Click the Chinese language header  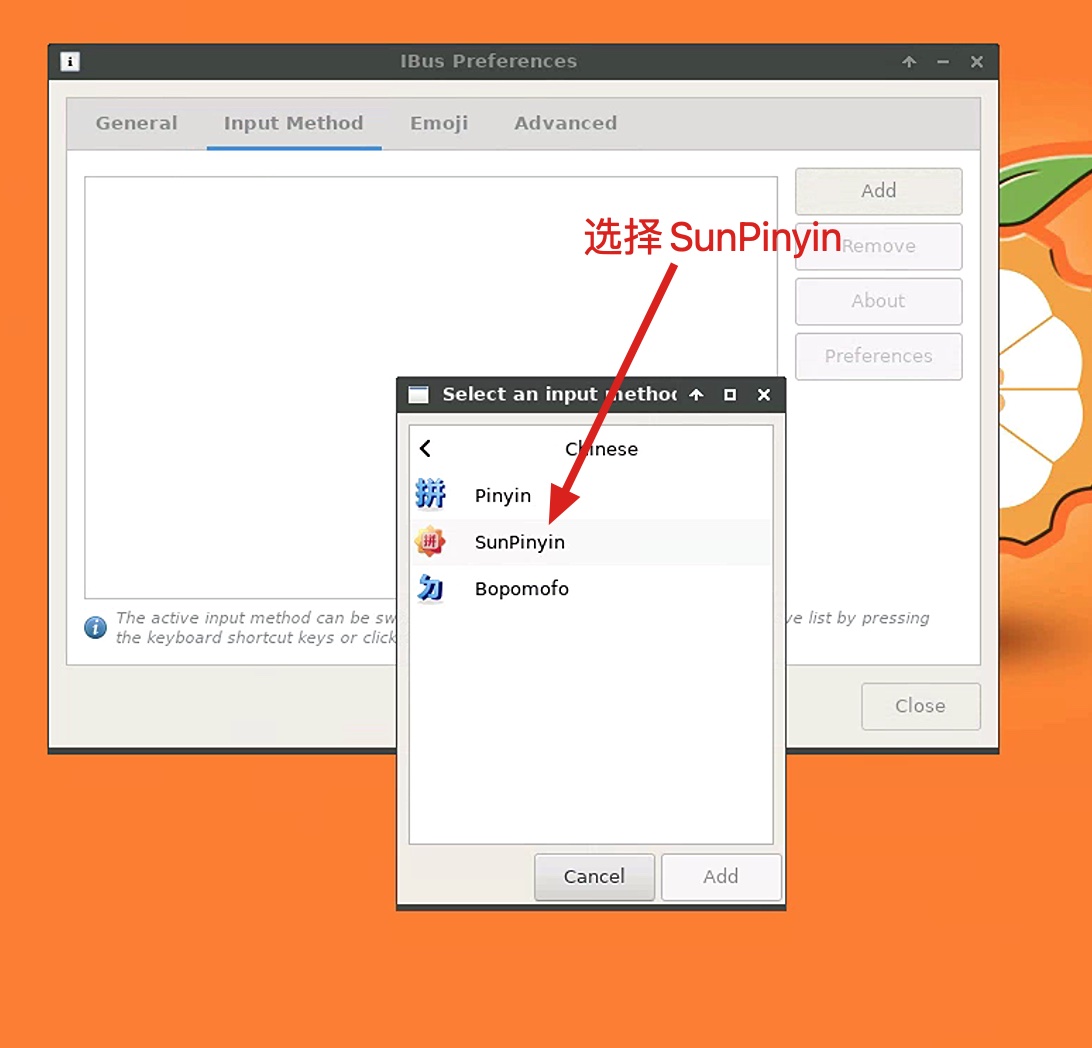click(x=601, y=449)
